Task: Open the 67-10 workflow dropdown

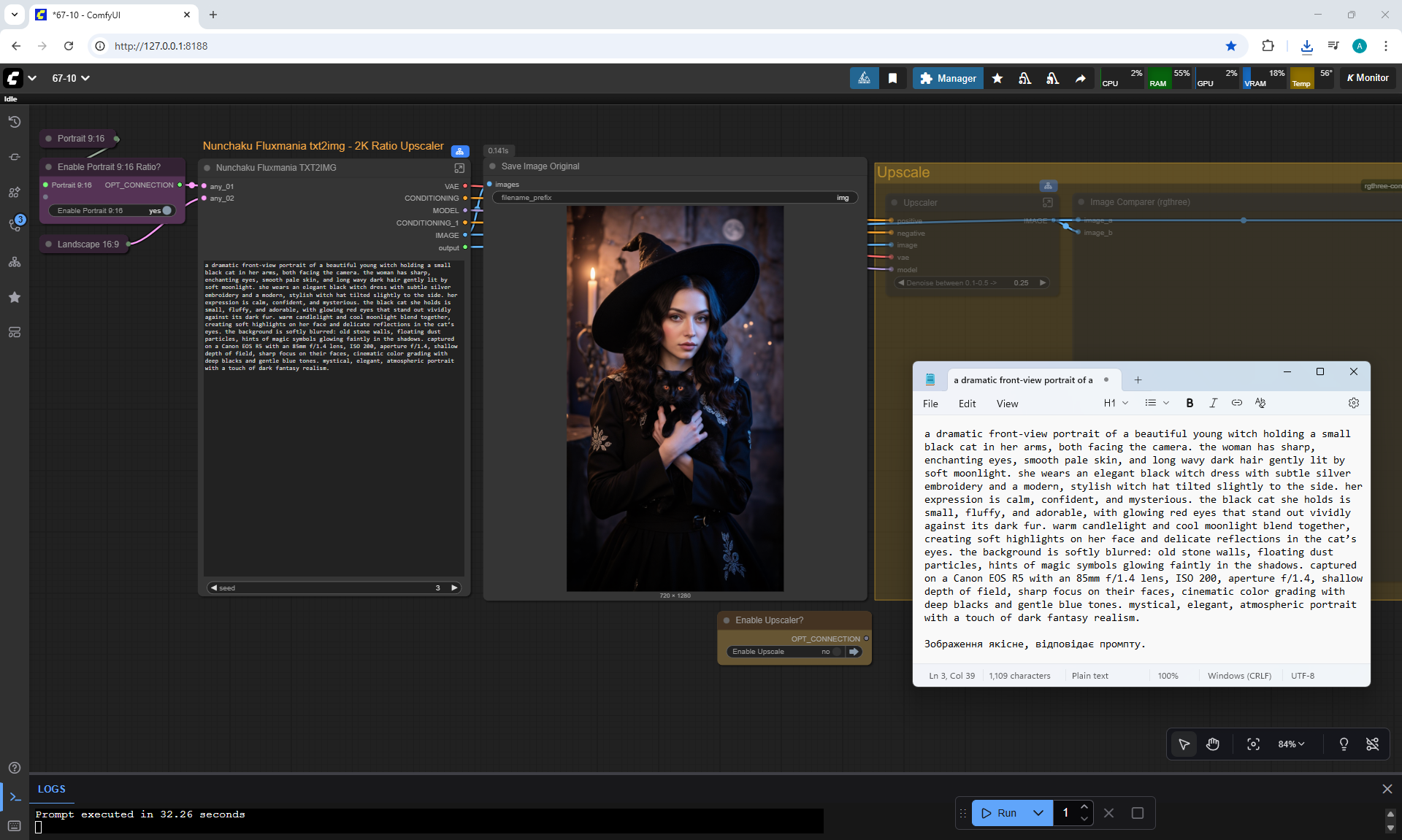Action: click(71, 78)
